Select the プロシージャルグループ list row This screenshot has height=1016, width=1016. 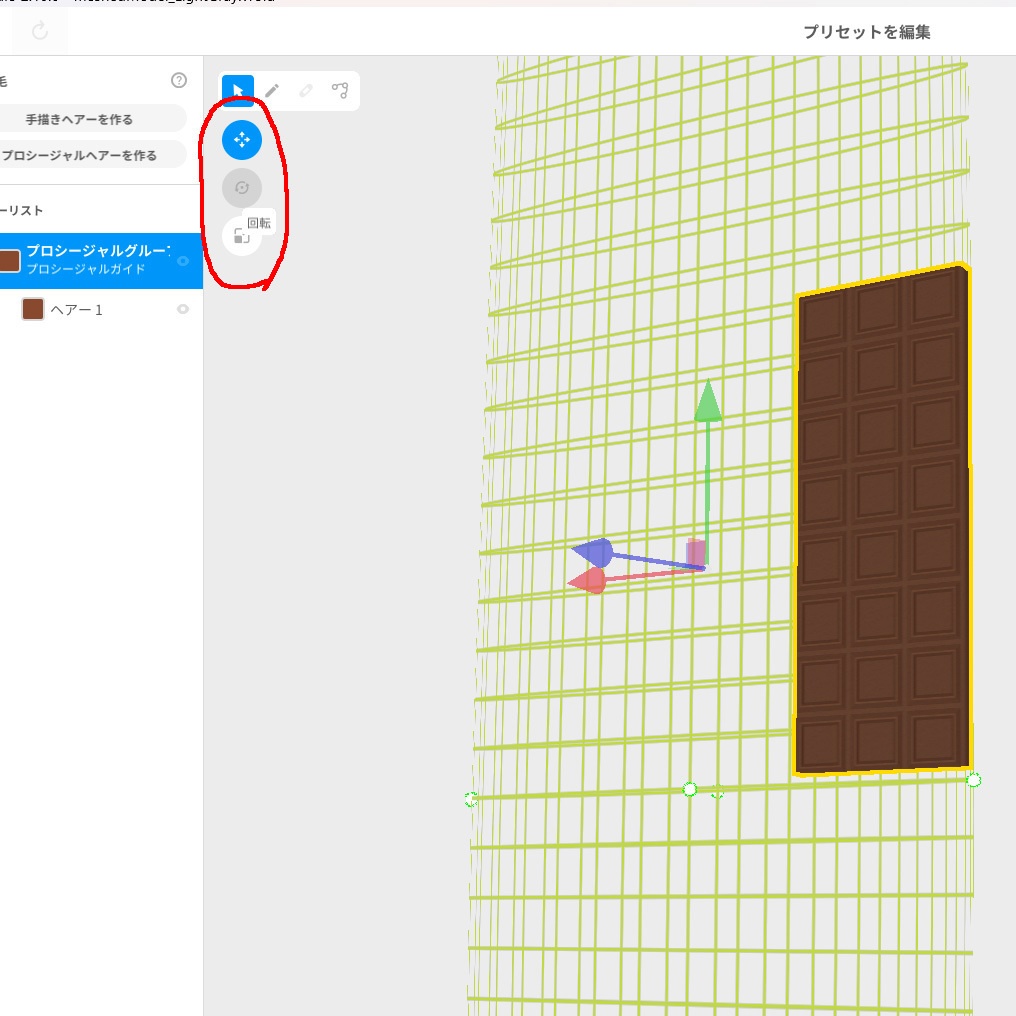pos(101,260)
